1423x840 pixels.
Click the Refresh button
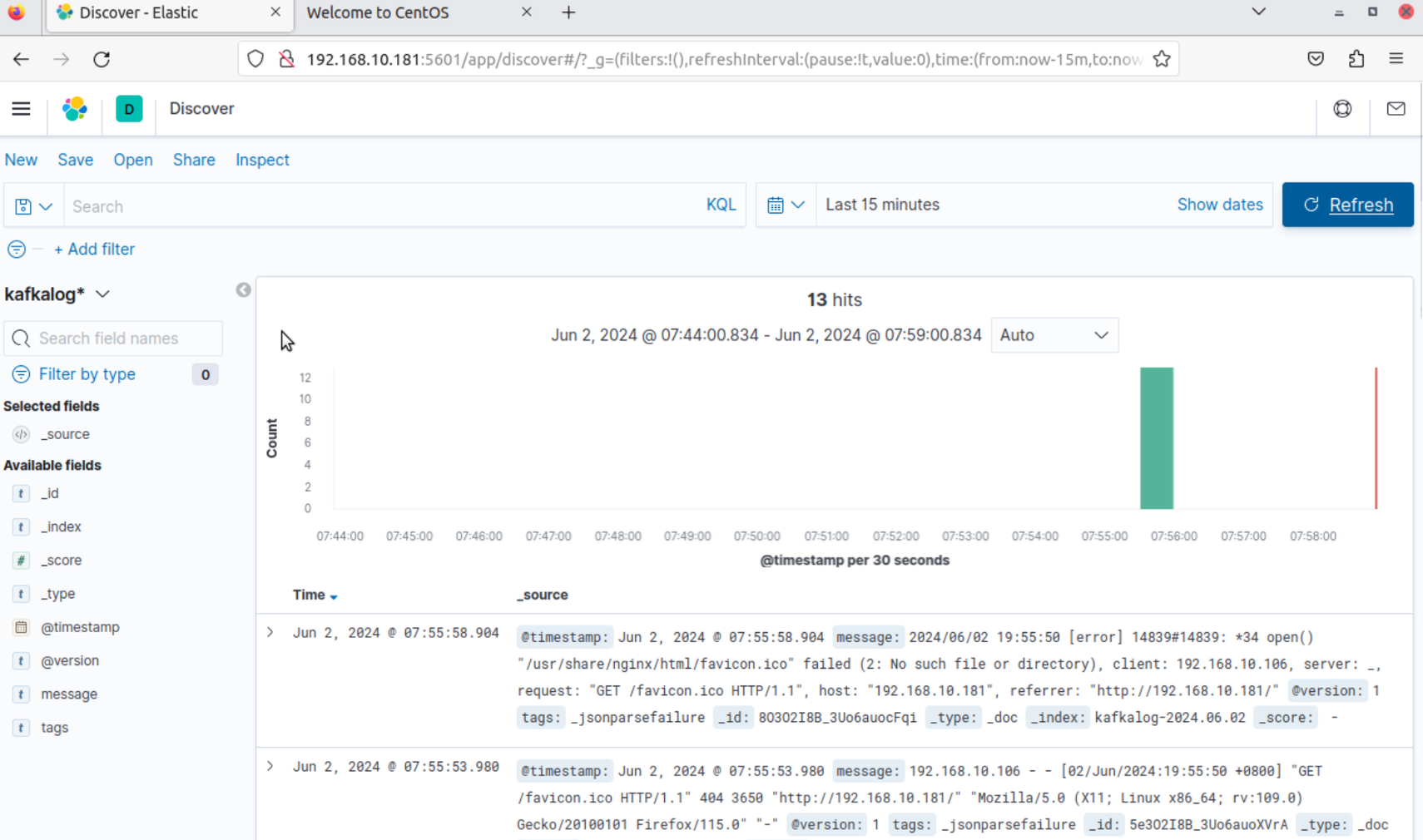pos(1347,205)
